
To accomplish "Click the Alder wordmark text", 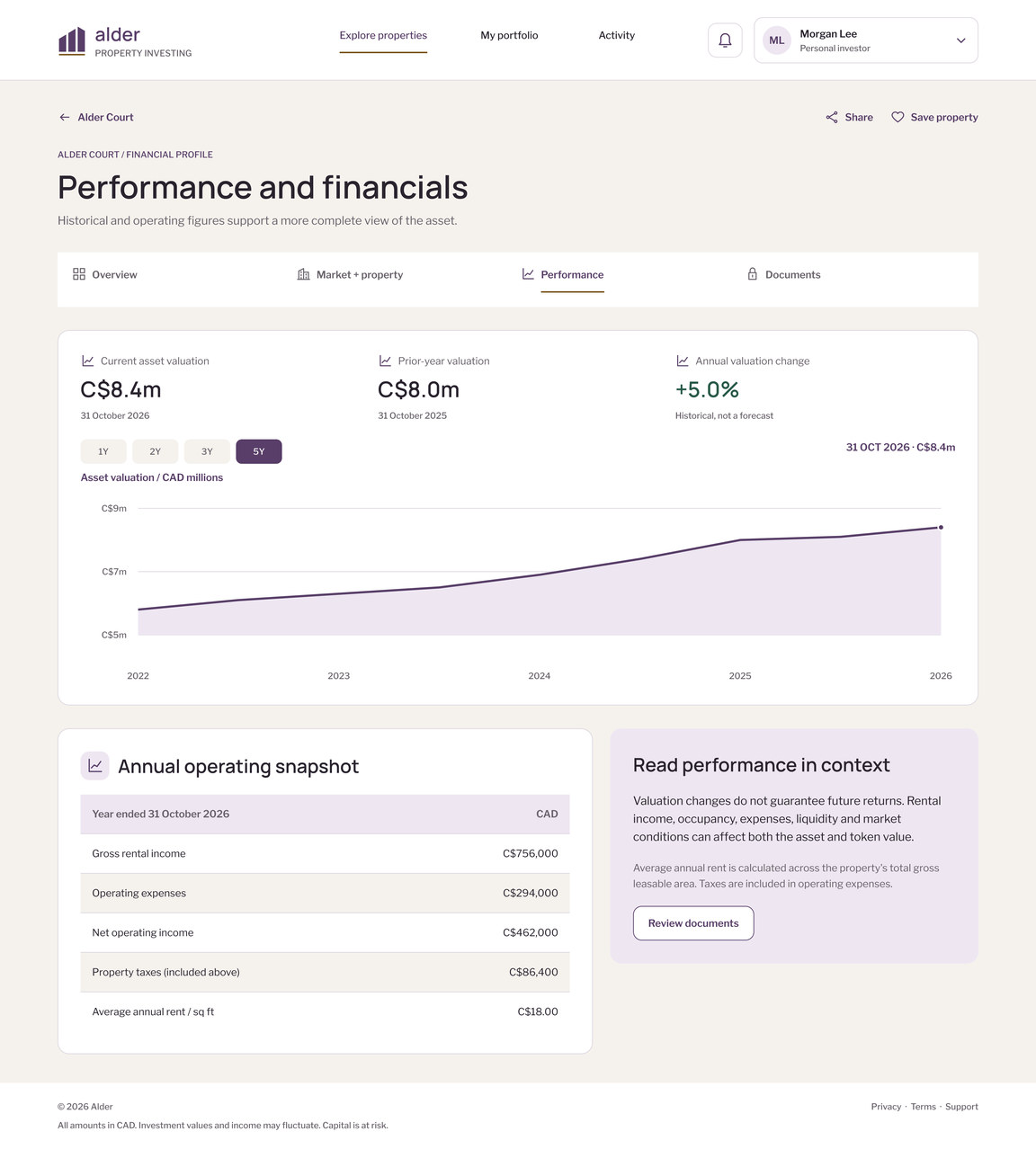I will coord(118,34).
